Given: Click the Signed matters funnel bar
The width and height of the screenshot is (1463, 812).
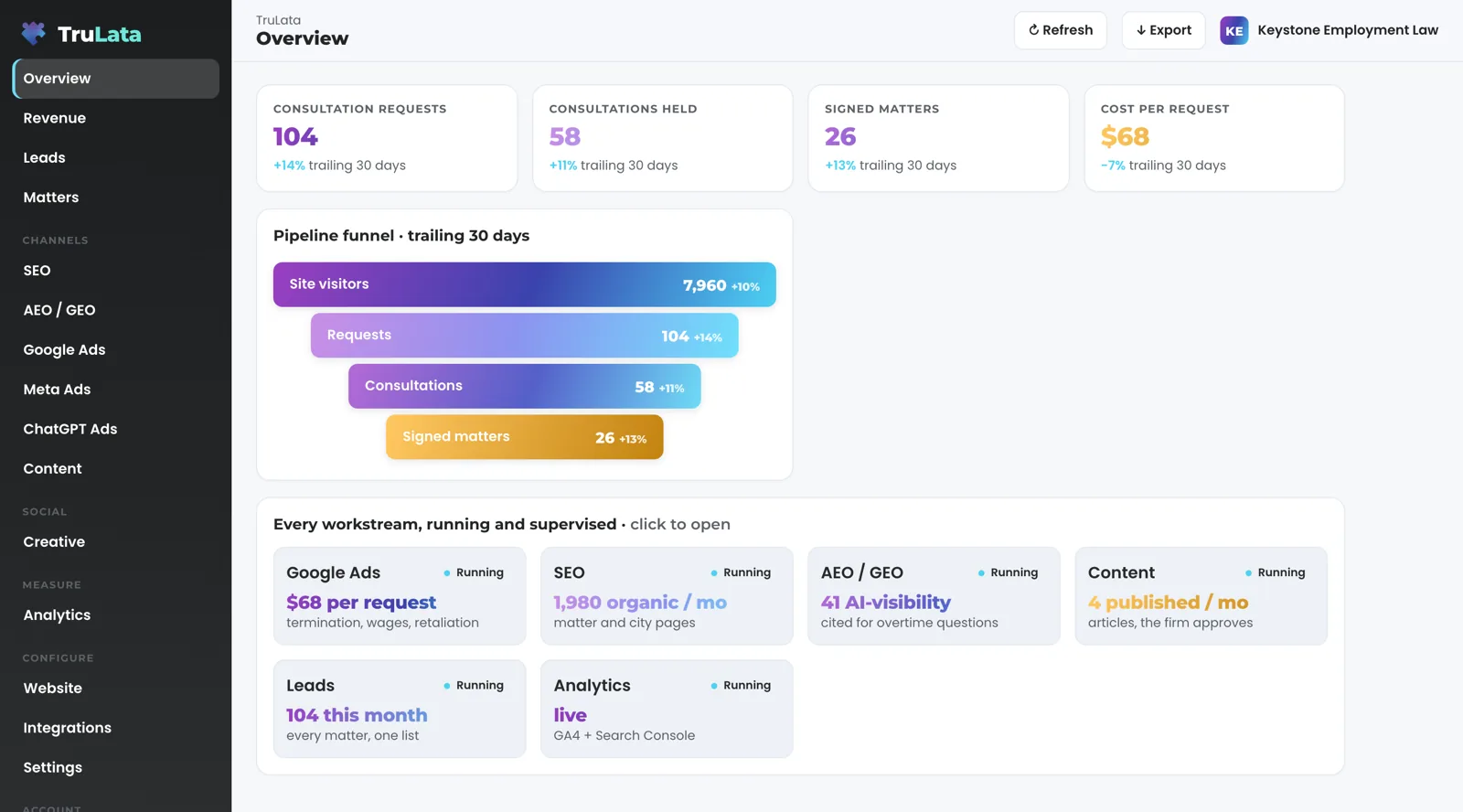Looking at the screenshot, I should click(525, 437).
